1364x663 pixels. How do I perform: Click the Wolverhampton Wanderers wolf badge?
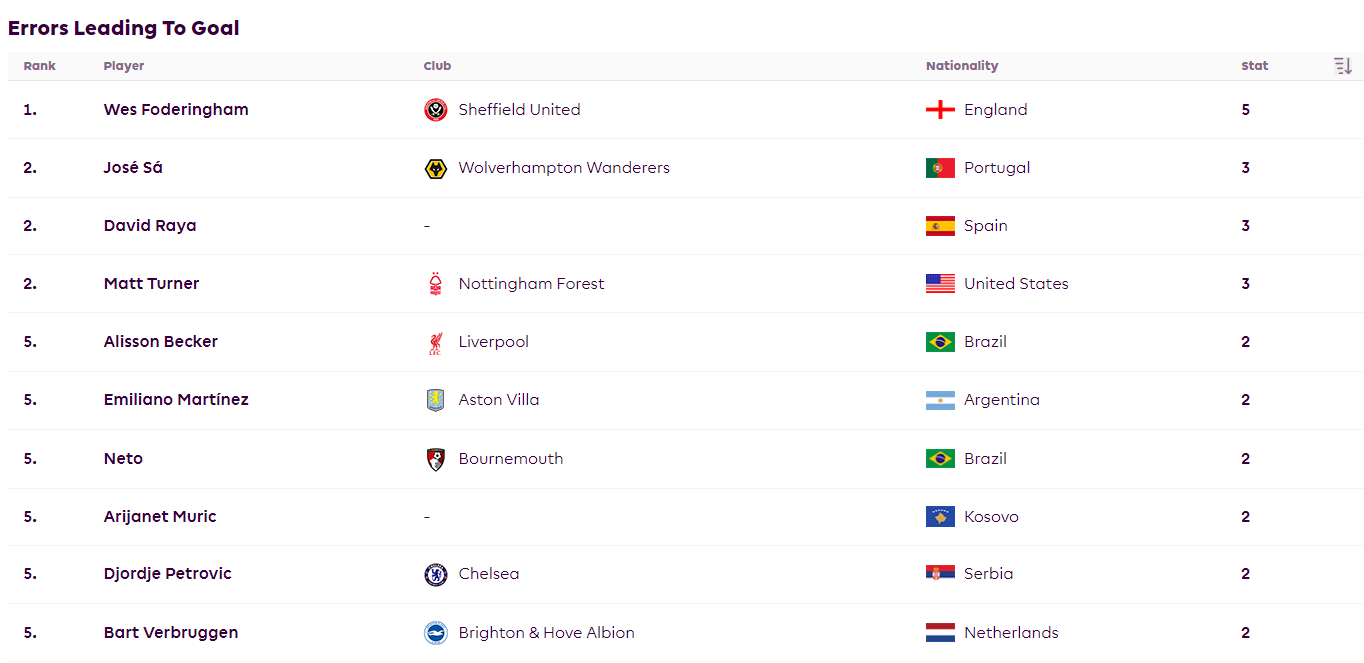[435, 168]
